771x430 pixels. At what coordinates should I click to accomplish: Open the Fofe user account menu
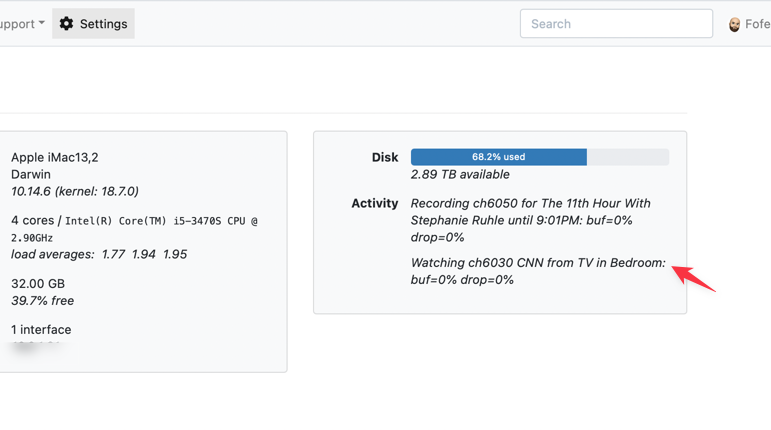pyautogui.click(x=757, y=24)
